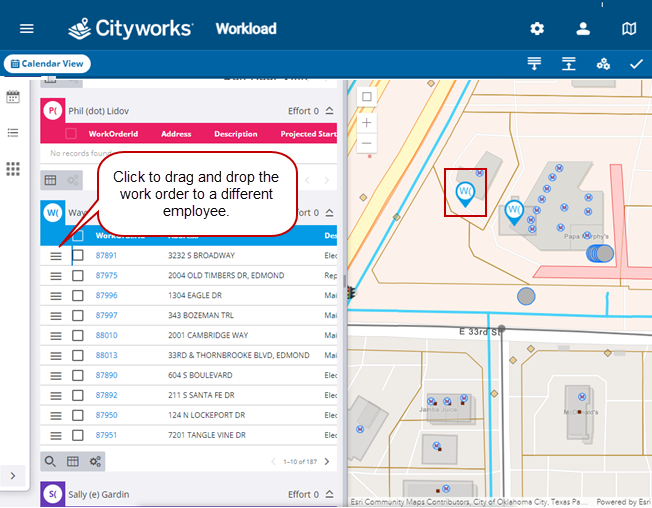652x508 pixels.
Task: Open the hamburger navigation menu
Action: coord(27,29)
